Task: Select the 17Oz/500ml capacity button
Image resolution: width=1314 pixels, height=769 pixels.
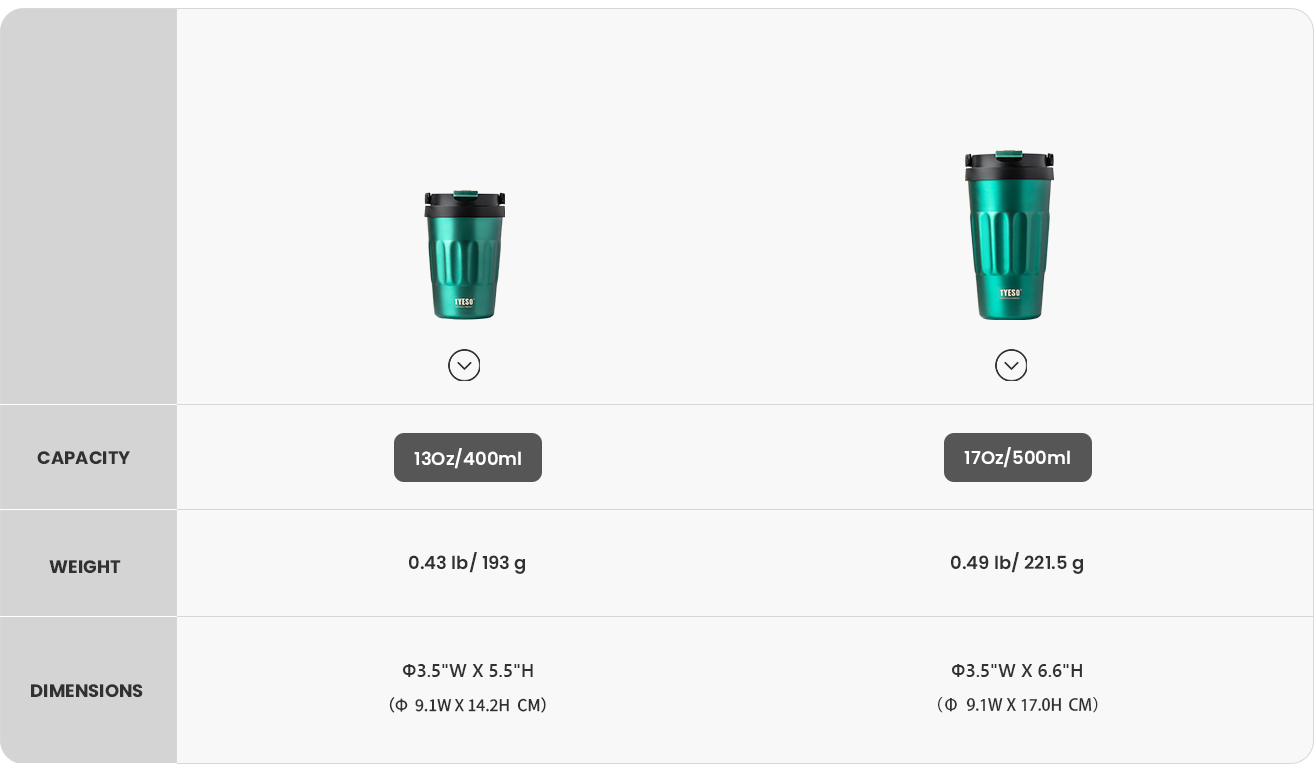Action: 1017,458
